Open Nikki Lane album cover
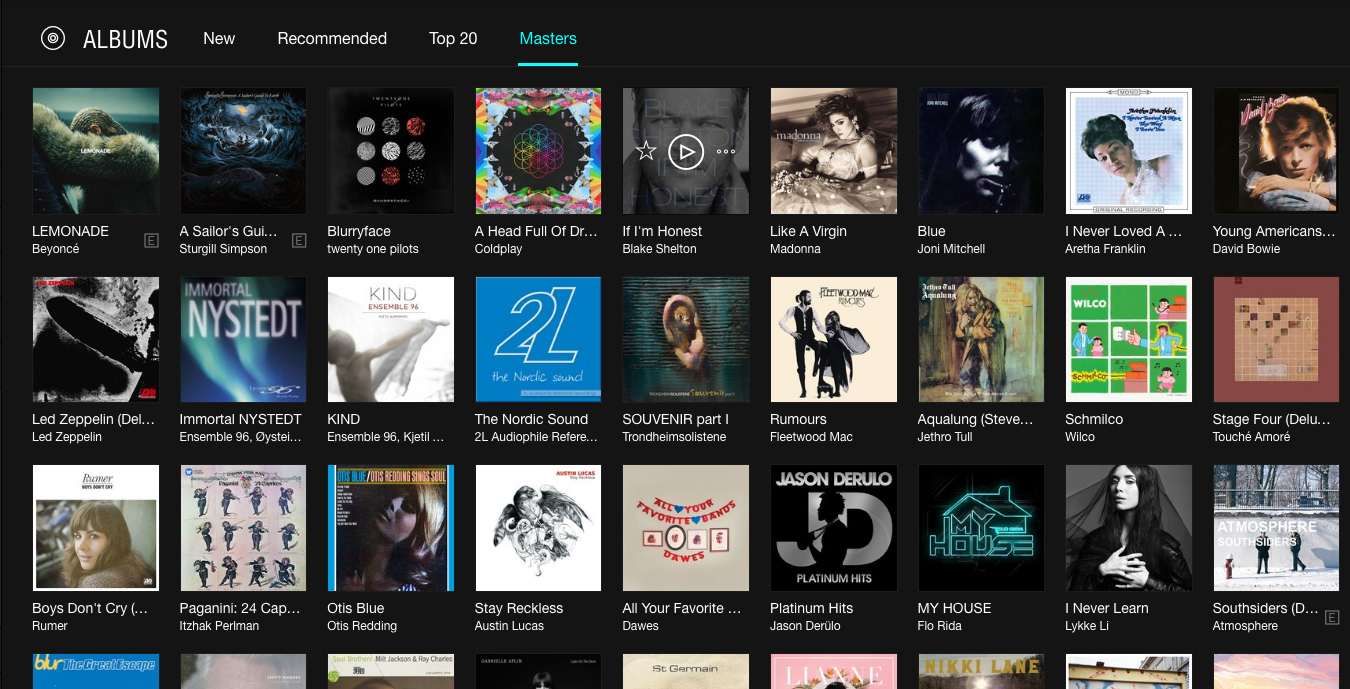Screen dimensions: 1350x689 pyautogui.click(x=981, y=671)
